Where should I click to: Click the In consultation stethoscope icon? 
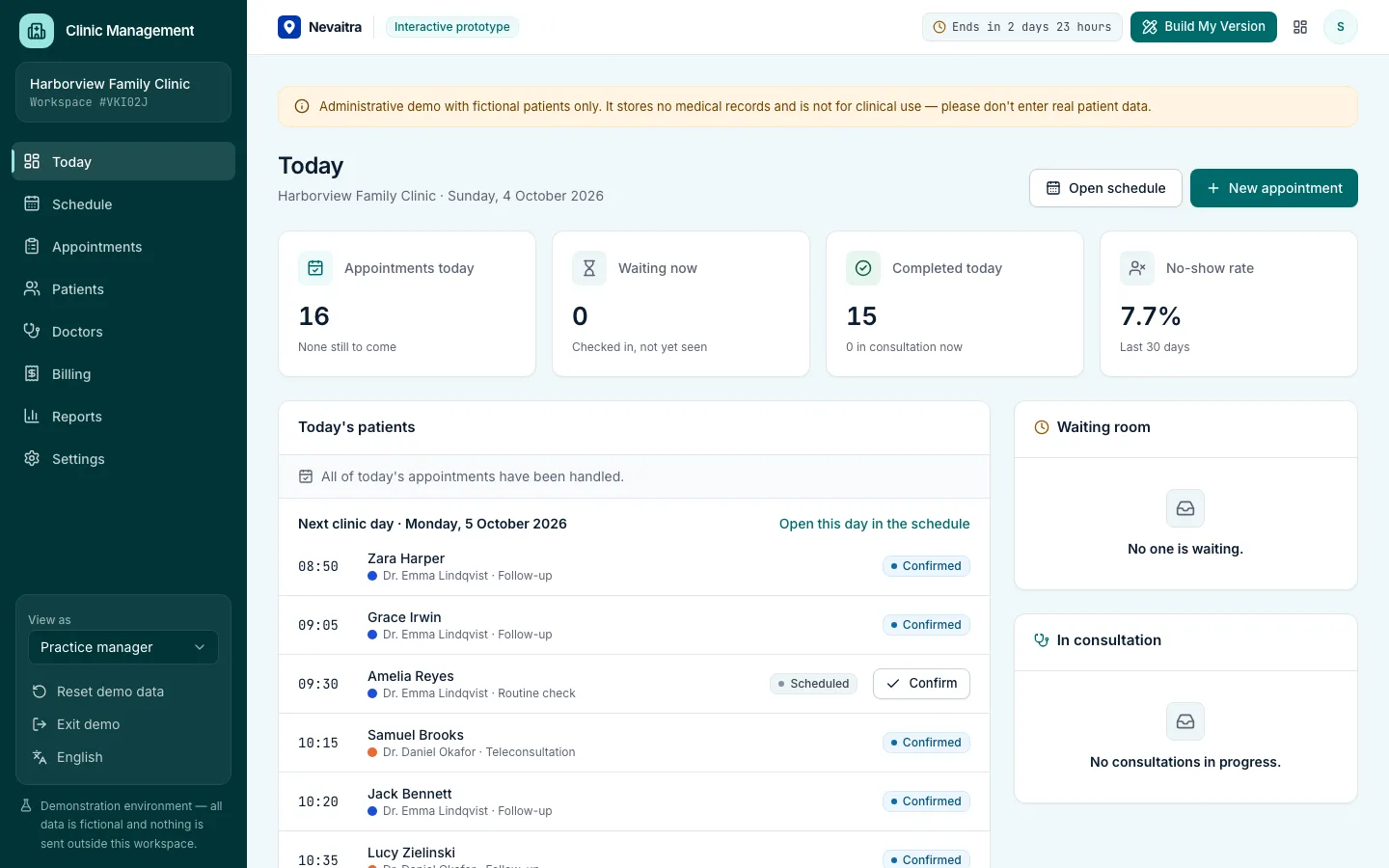1042,640
